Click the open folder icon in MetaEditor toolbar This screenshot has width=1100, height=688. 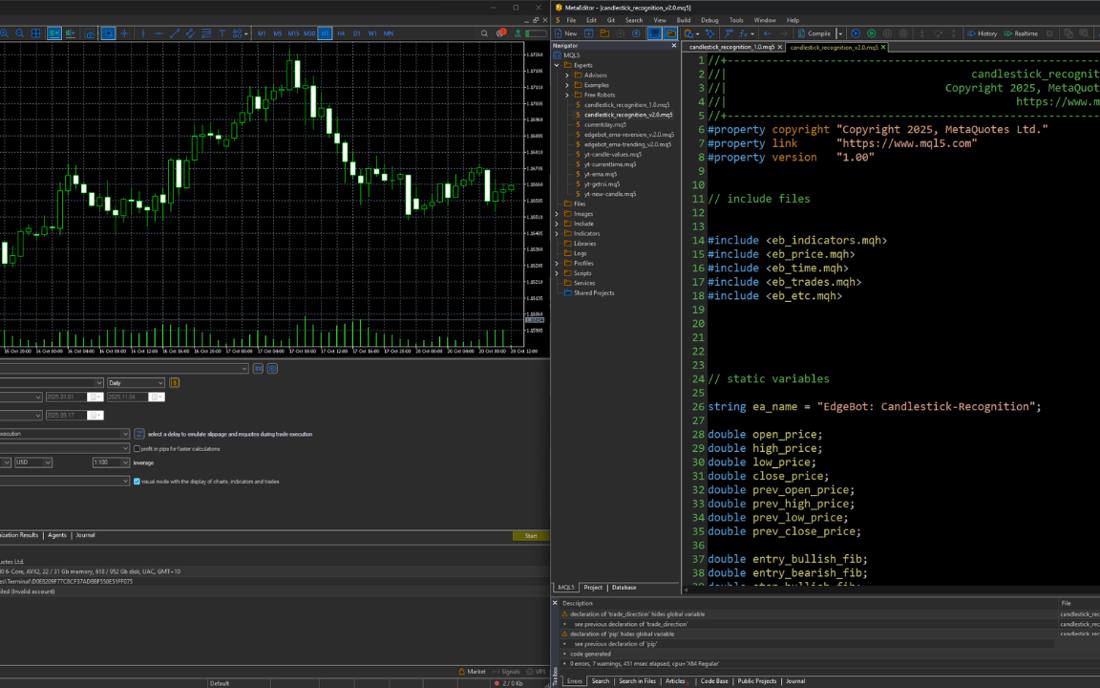tap(604, 33)
